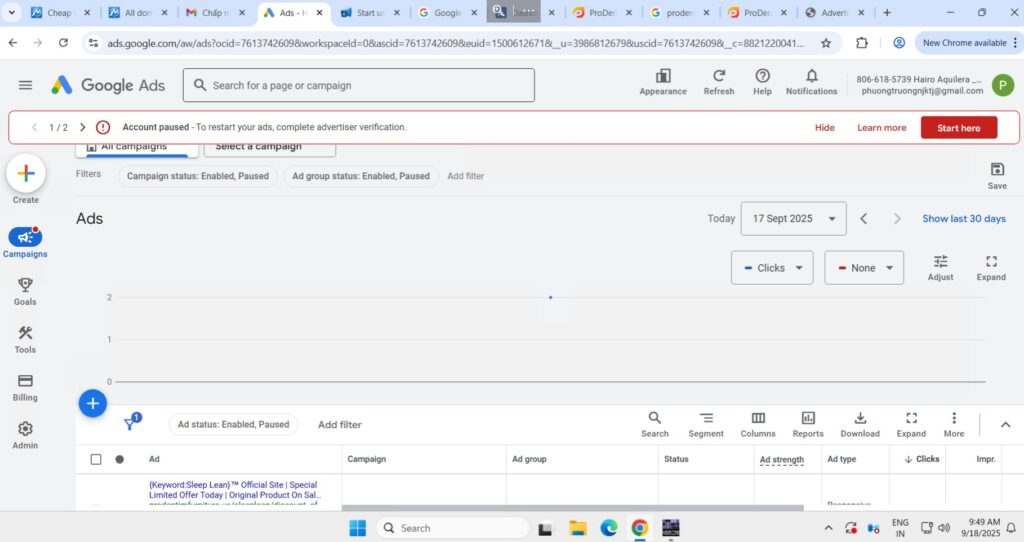Refresh the Google Ads data
This screenshot has height=542, width=1024.
(x=718, y=83)
